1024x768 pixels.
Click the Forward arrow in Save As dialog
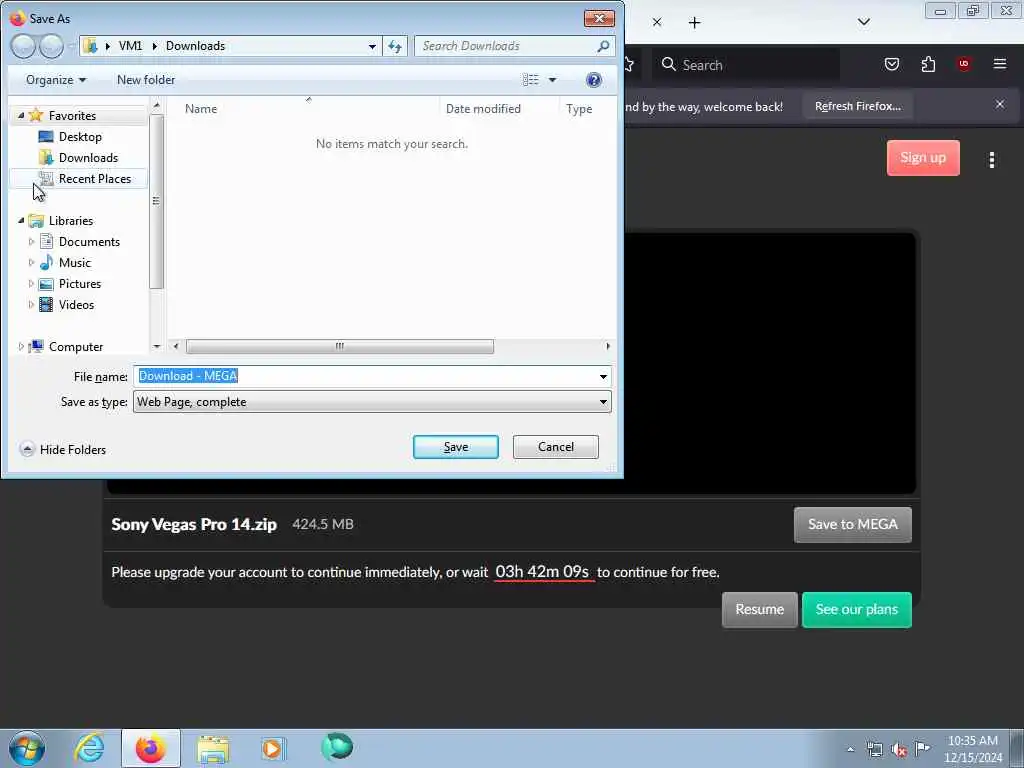point(52,46)
